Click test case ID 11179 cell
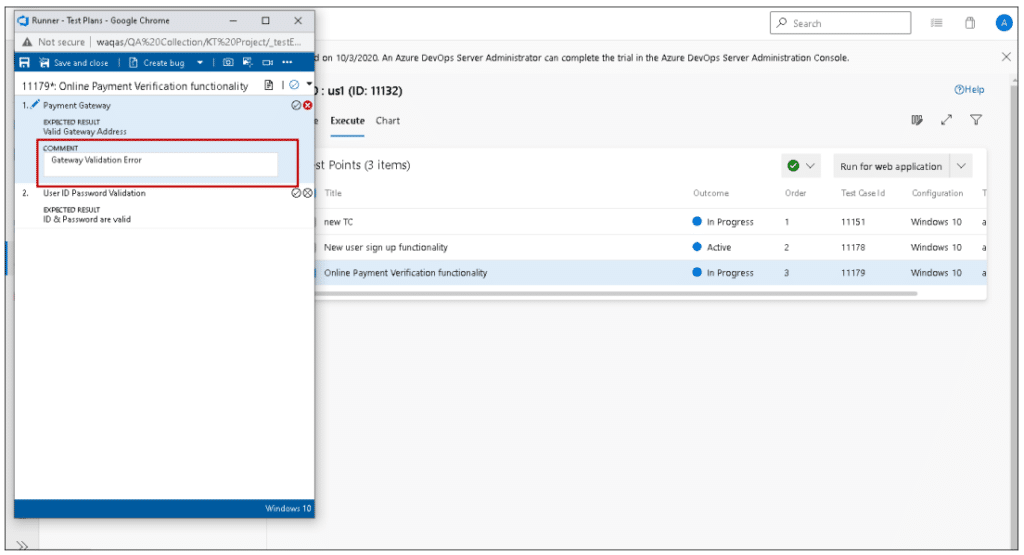This screenshot has height=555, width=1024. 853,273
